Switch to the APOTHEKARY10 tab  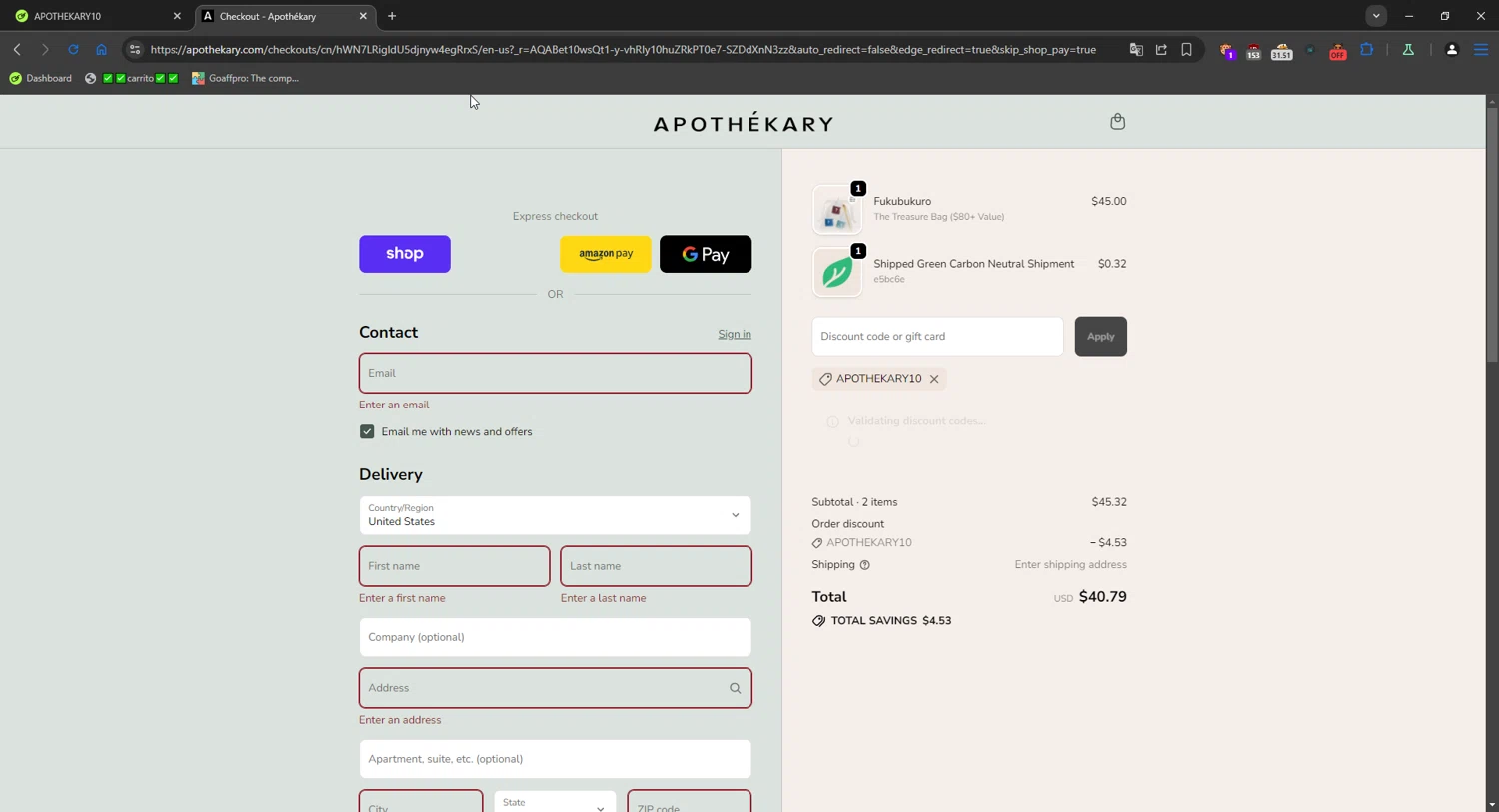(x=96, y=16)
